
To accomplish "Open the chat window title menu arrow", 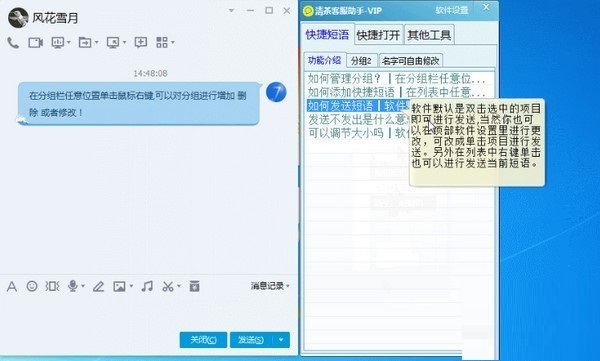I will tap(231, 11).
